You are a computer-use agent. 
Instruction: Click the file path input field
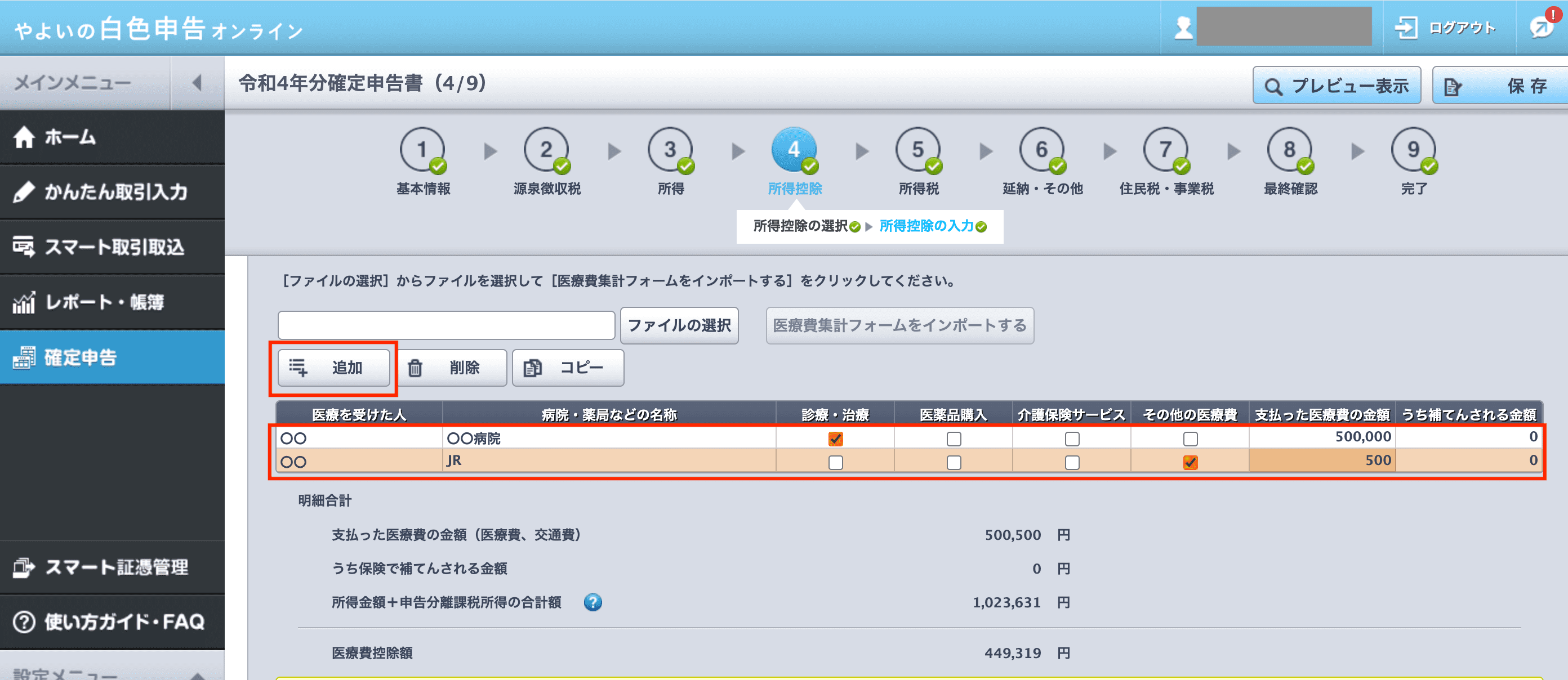click(446, 325)
